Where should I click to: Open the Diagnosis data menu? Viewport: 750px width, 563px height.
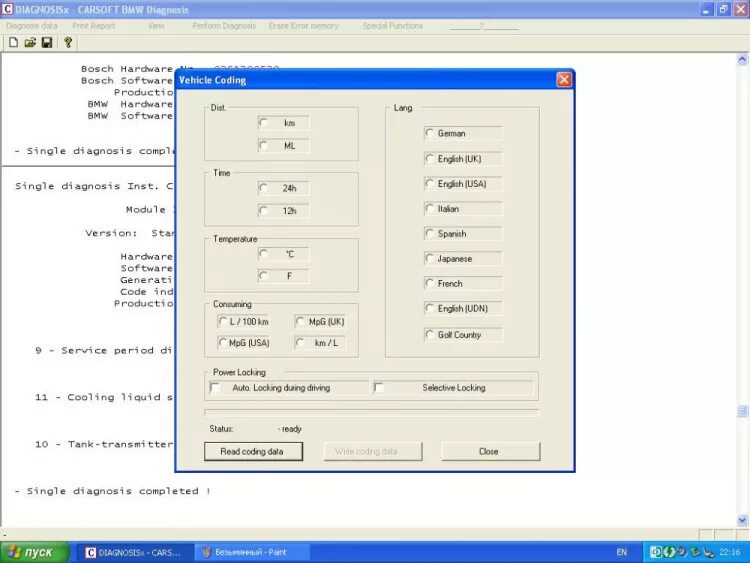pos(32,26)
